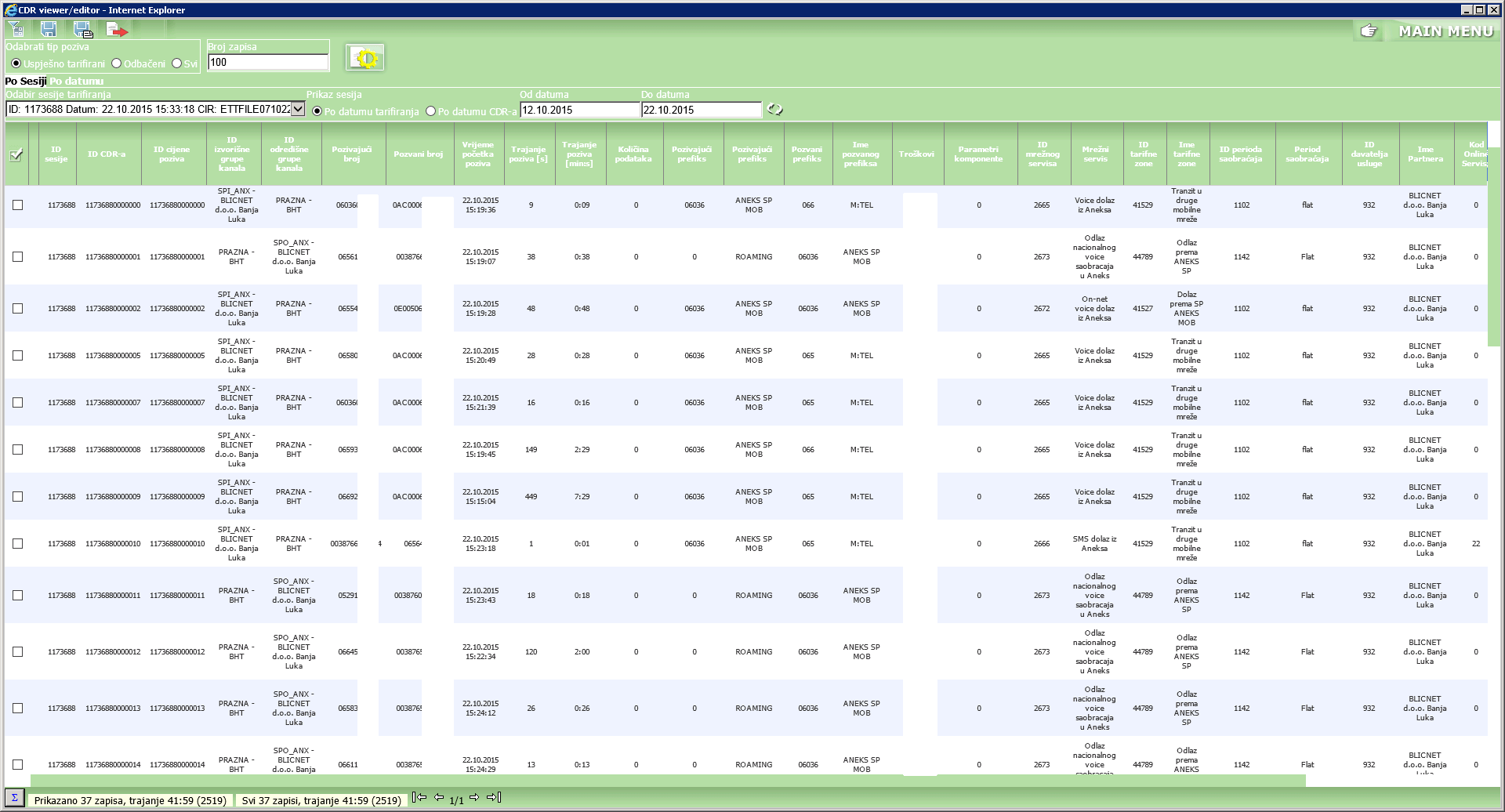Click the Od datuma date field

pos(579,111)
